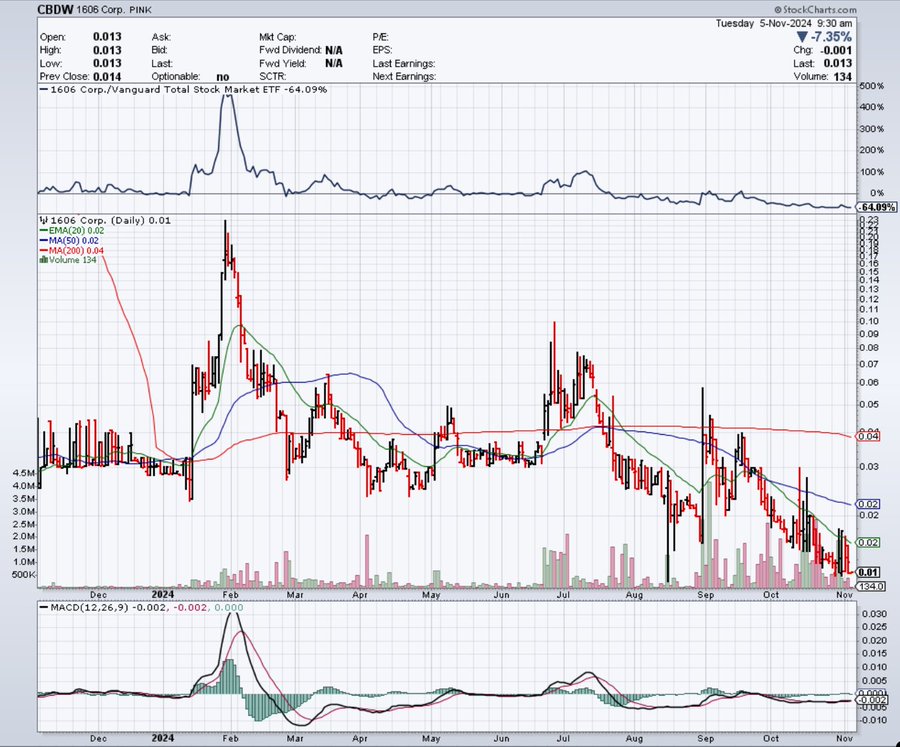Click the Next Earnings: label

404,76
